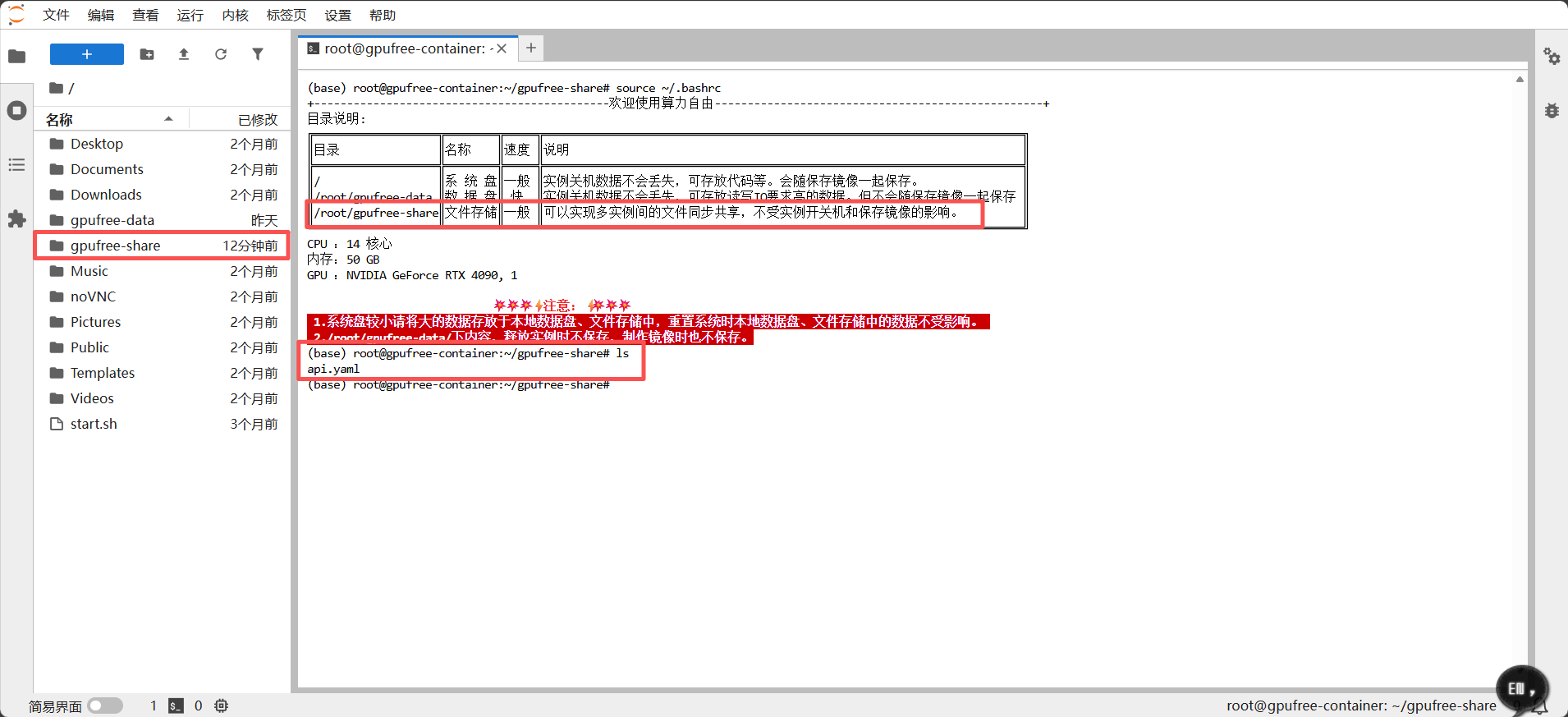
Task: Select the Templates folder
Action: pyautogui.click(x=163, y=373)
